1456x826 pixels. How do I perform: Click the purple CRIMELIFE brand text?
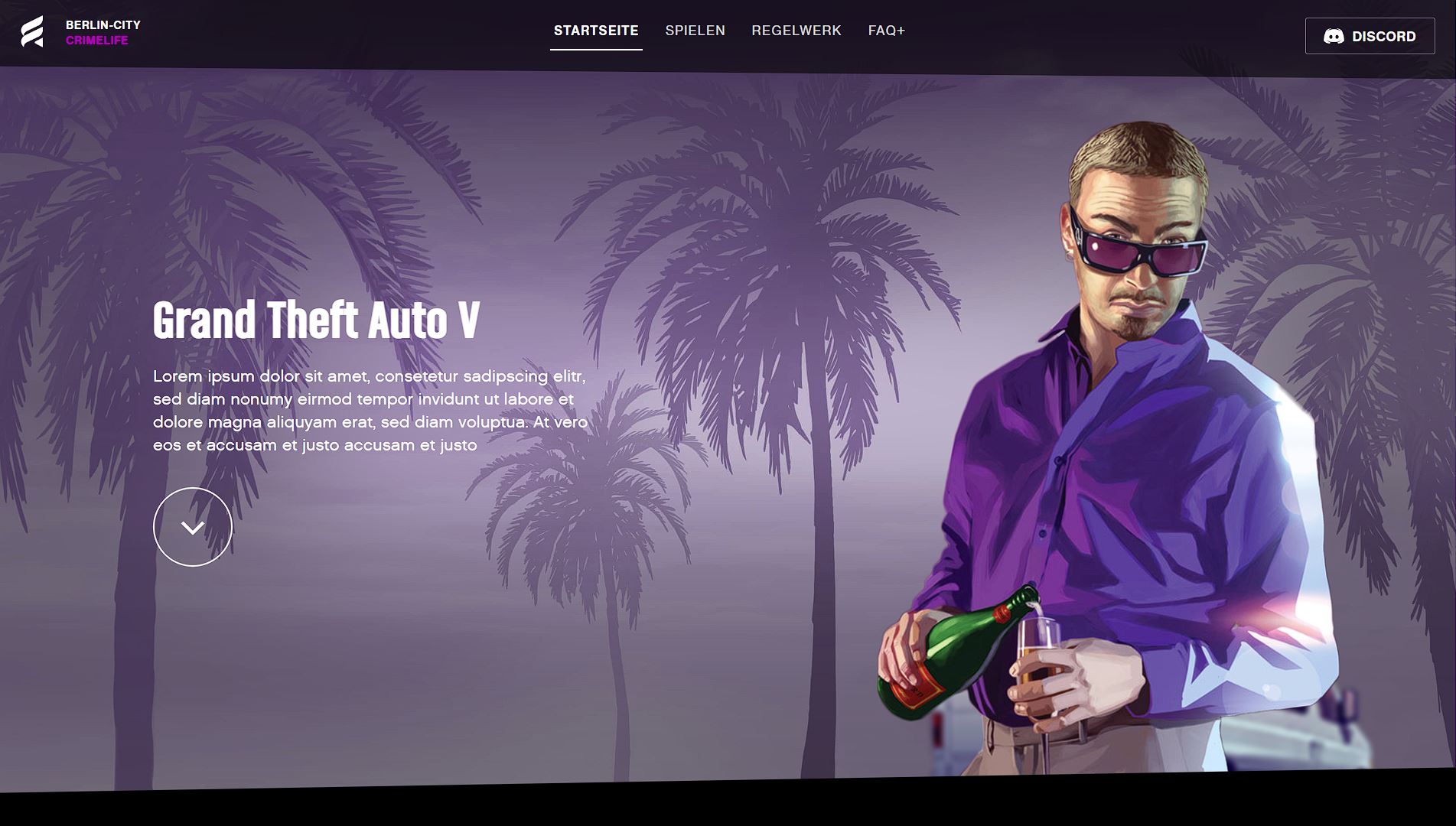[x=96, y=41]
